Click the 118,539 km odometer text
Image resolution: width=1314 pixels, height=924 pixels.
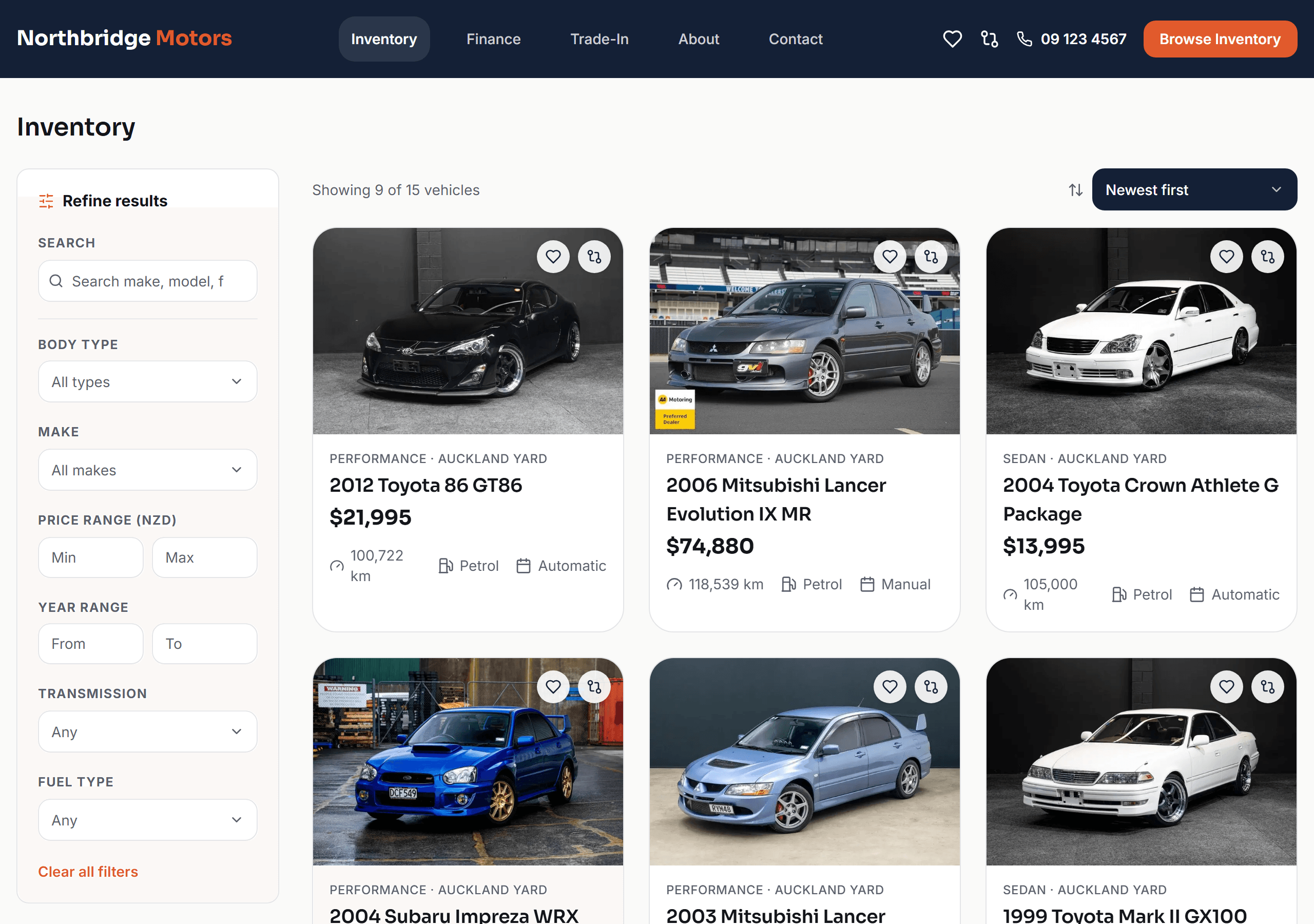pyautogui.click(x=725, y=584)
